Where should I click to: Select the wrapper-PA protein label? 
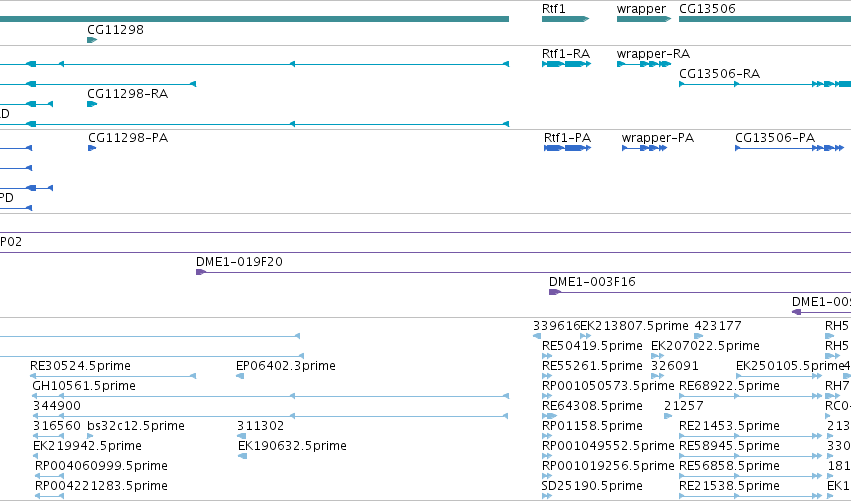coord(658,138)
